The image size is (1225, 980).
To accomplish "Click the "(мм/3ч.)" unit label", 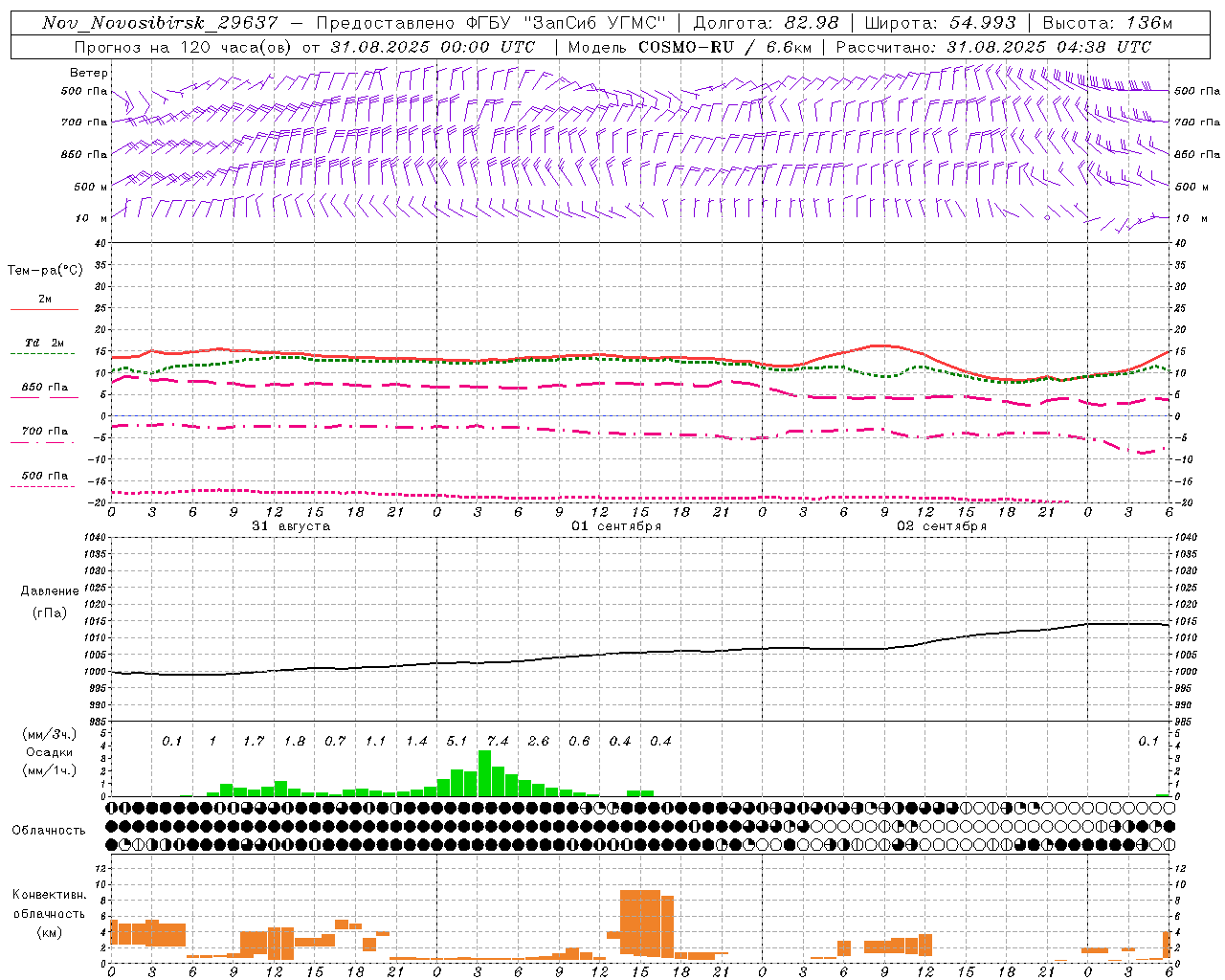I will pyautogui.click(x=50, y=734).
